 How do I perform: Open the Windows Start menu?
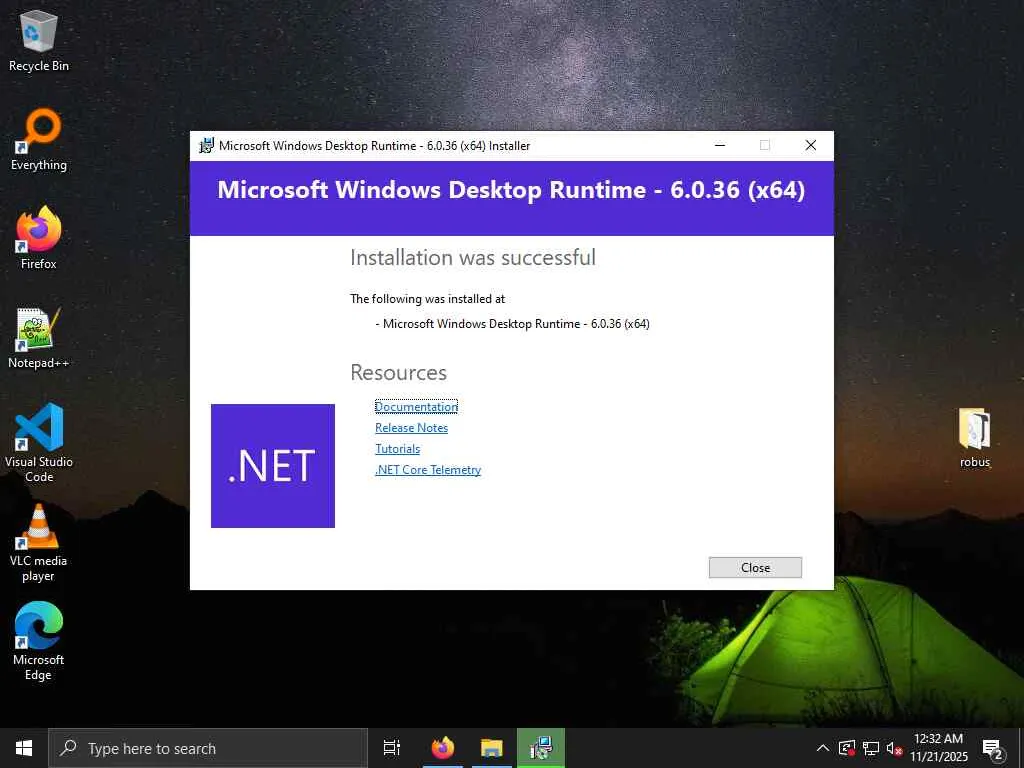[24, 748]
